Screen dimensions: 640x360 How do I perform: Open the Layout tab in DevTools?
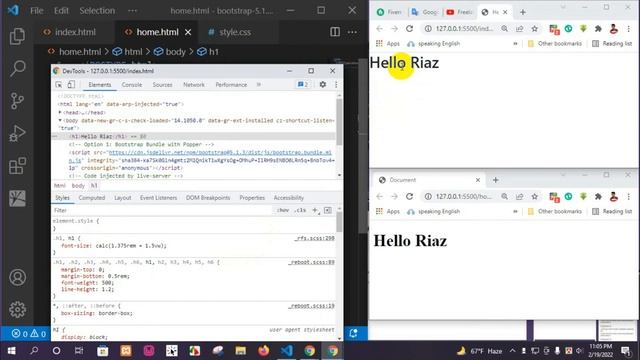tap(122, 198)
